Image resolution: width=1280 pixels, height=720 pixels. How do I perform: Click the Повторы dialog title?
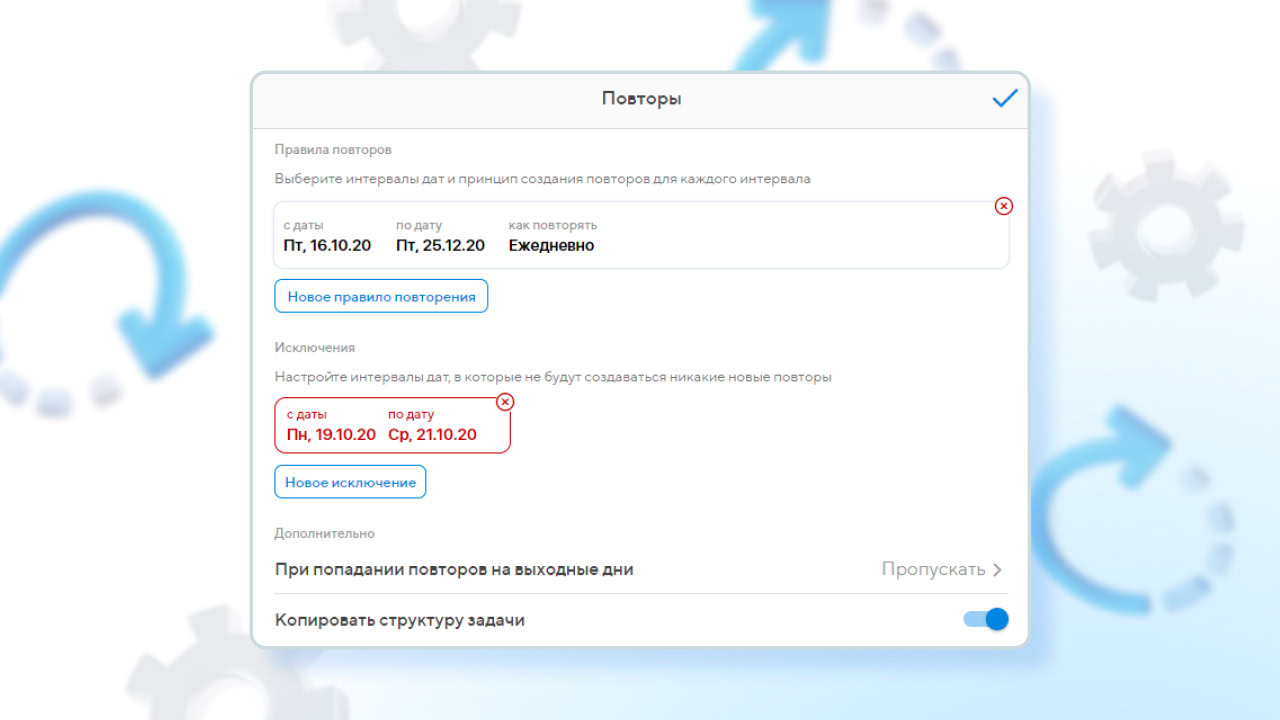(x=641, y=98)
